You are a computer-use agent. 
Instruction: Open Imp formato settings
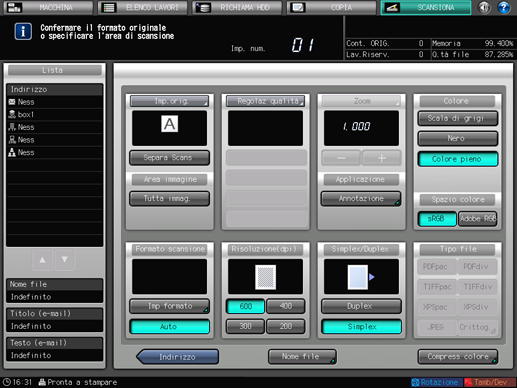pos(169,306)
